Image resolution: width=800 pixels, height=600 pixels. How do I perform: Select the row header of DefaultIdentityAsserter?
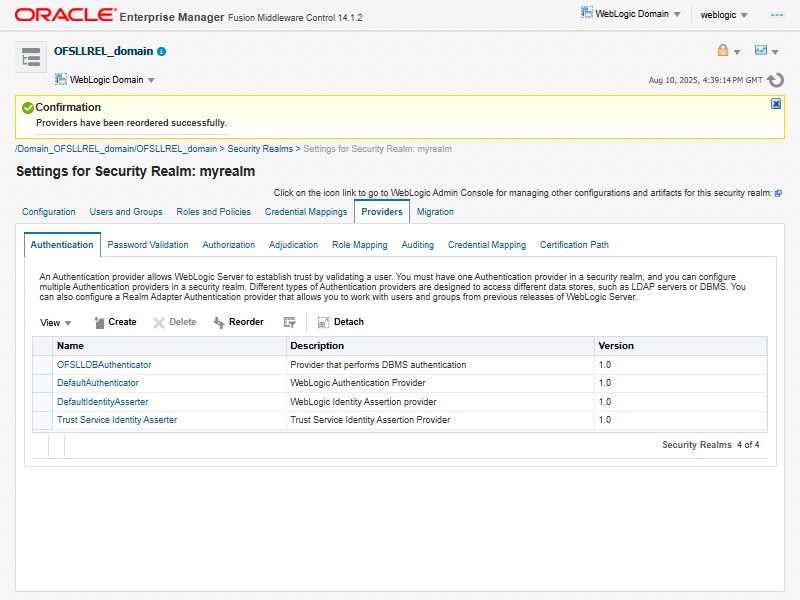(x=42, y=402)
